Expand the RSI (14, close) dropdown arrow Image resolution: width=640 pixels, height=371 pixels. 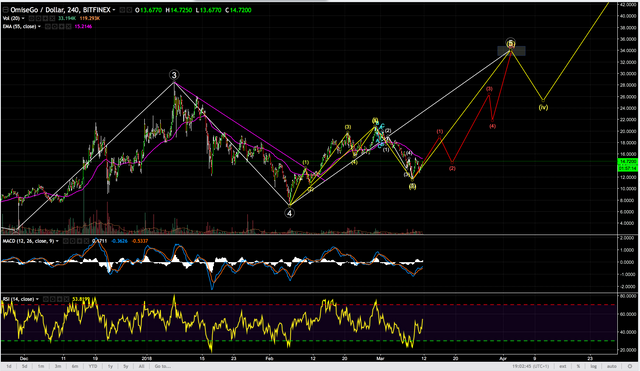coord(37,299)
